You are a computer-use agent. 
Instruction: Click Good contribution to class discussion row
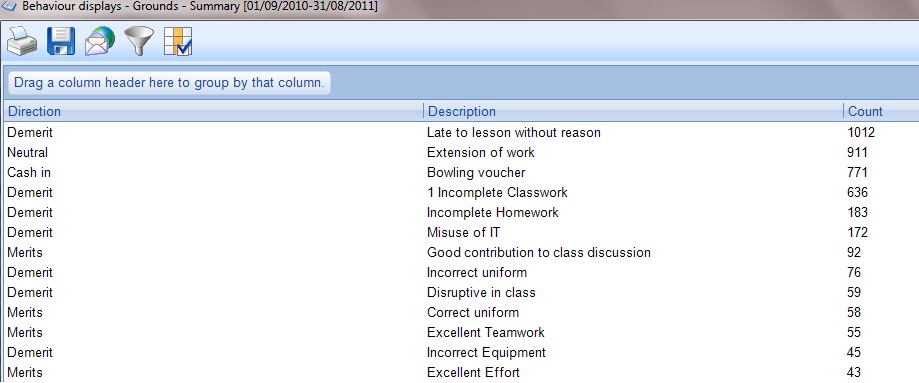pyautogui.click(x=460, y=252)
